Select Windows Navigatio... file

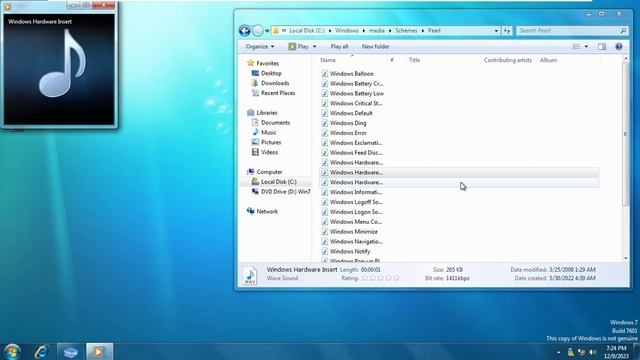click(356, 242)
